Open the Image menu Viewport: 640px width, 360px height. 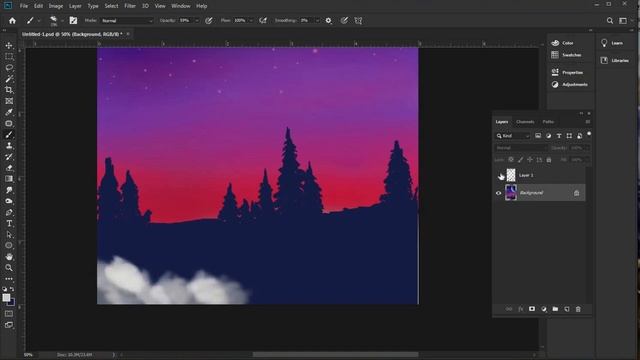point(56,6)
